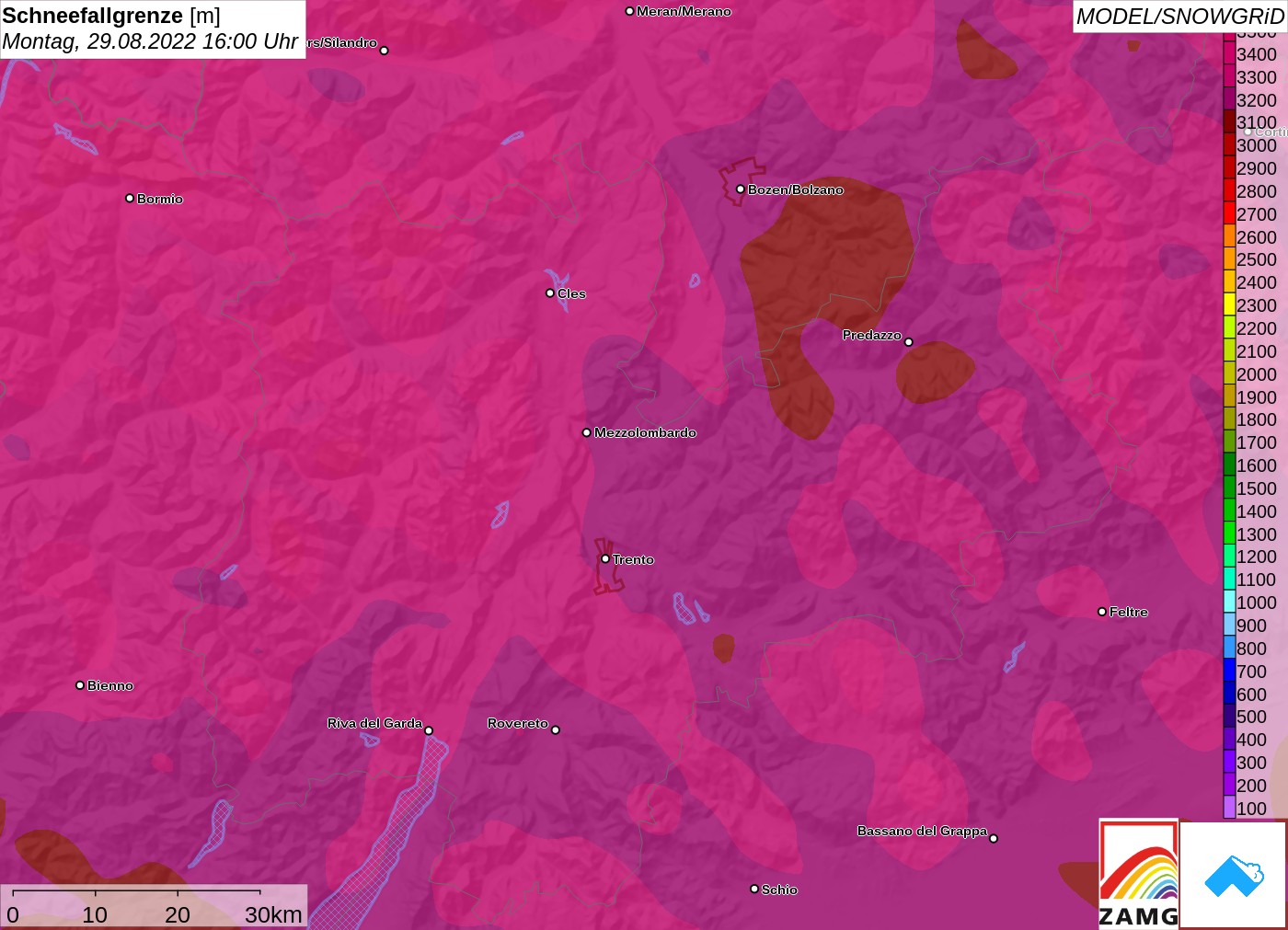
Task: Click the Cles town label
Action: [571, 293]
